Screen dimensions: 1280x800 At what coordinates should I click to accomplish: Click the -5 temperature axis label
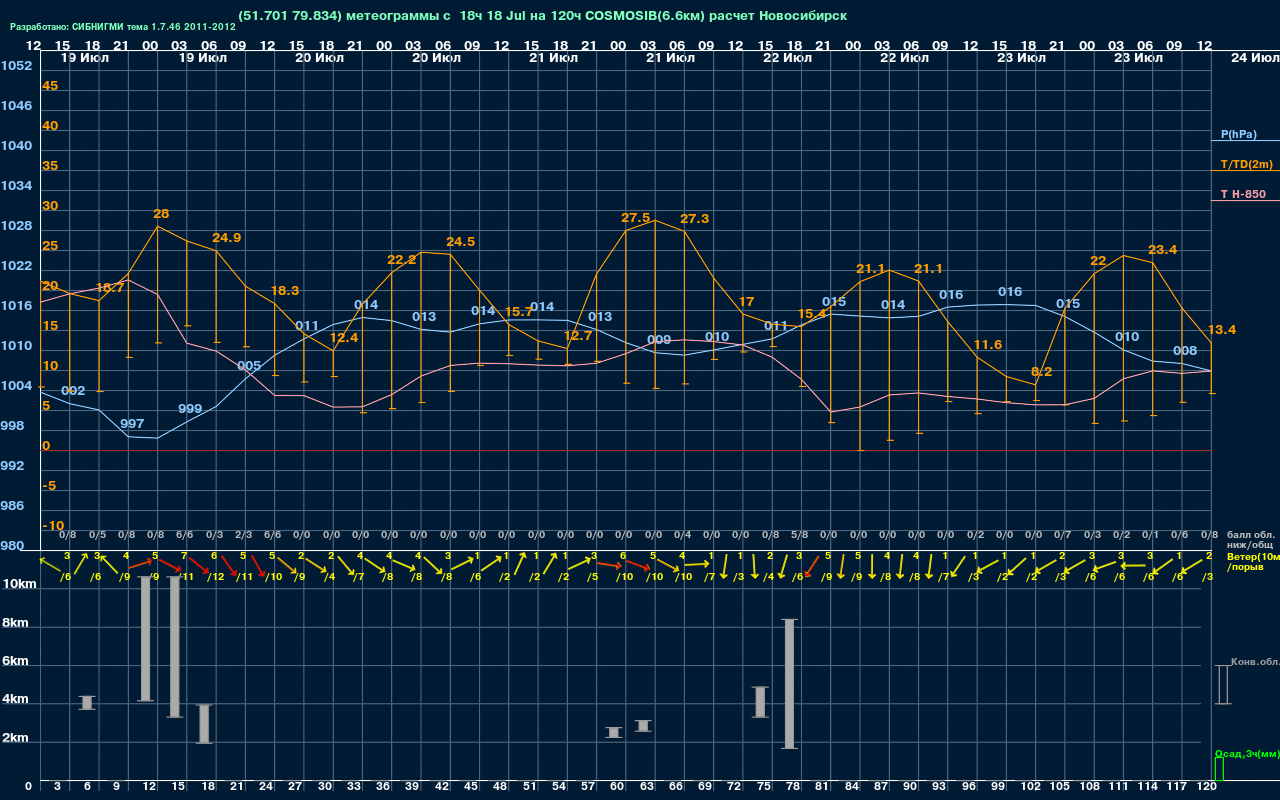(50, 486)
